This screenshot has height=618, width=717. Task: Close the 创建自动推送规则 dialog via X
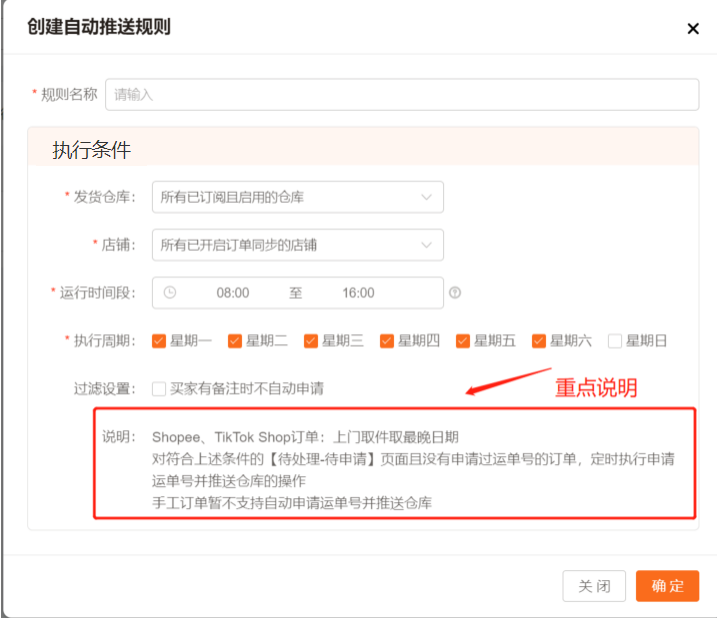693,28
